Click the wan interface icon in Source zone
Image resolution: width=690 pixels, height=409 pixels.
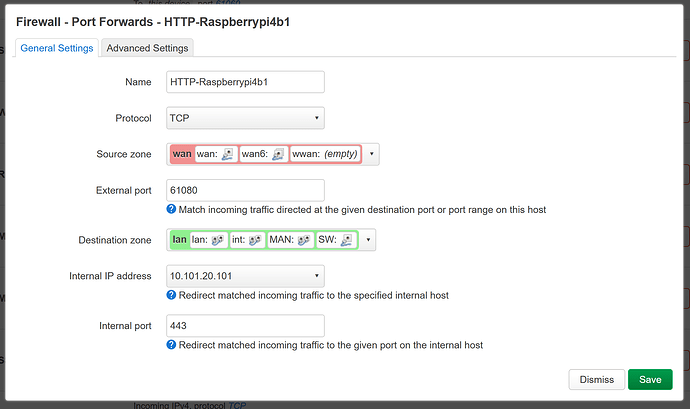[228, 154]
